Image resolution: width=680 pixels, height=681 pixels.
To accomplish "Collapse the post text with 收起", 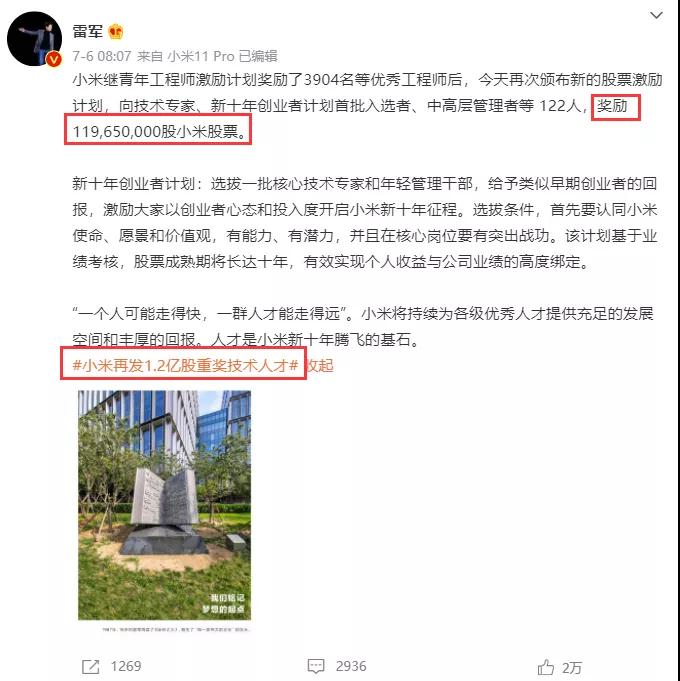I will pos(320,365).
